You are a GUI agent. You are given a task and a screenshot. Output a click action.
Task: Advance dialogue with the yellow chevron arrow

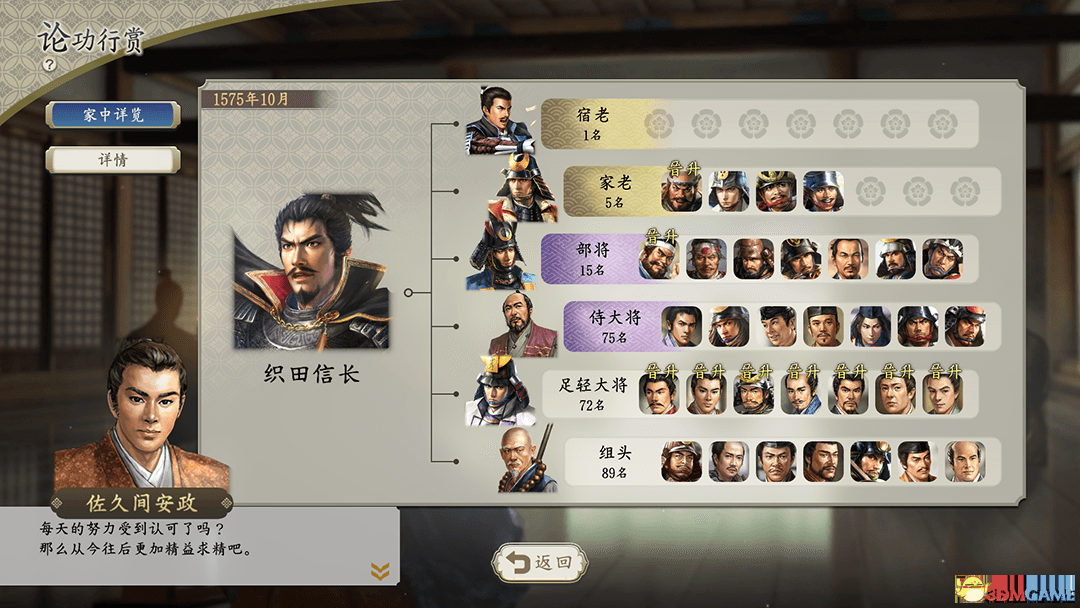click(x=380, y=571)
